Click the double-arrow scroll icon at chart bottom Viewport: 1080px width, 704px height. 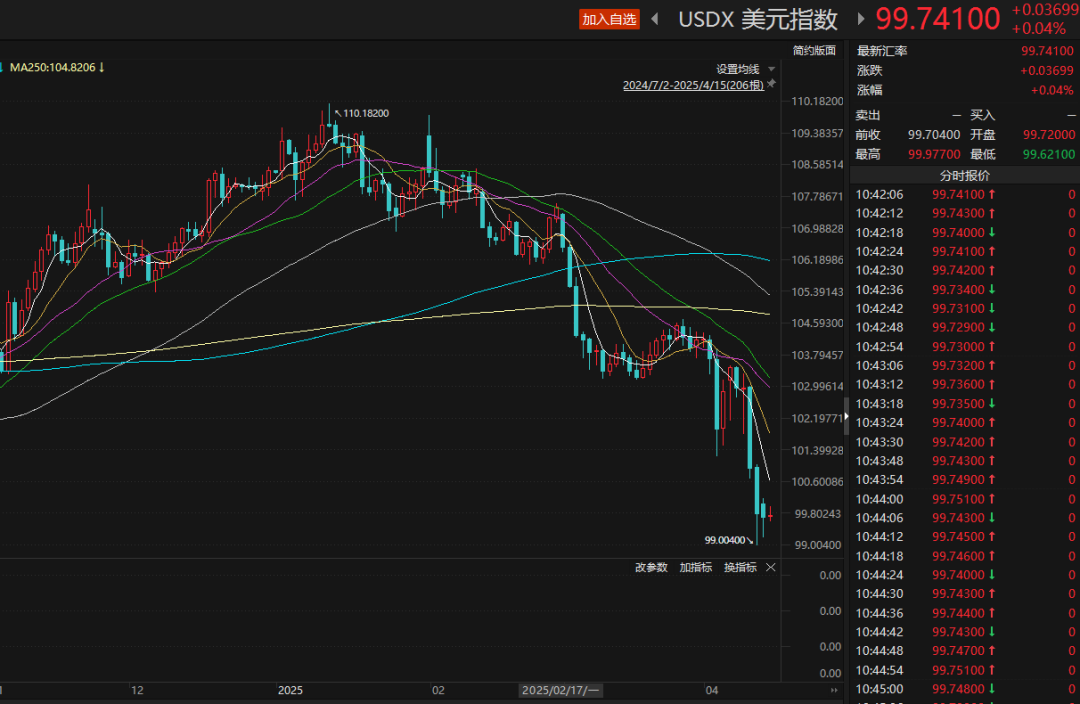click(834, 690)
